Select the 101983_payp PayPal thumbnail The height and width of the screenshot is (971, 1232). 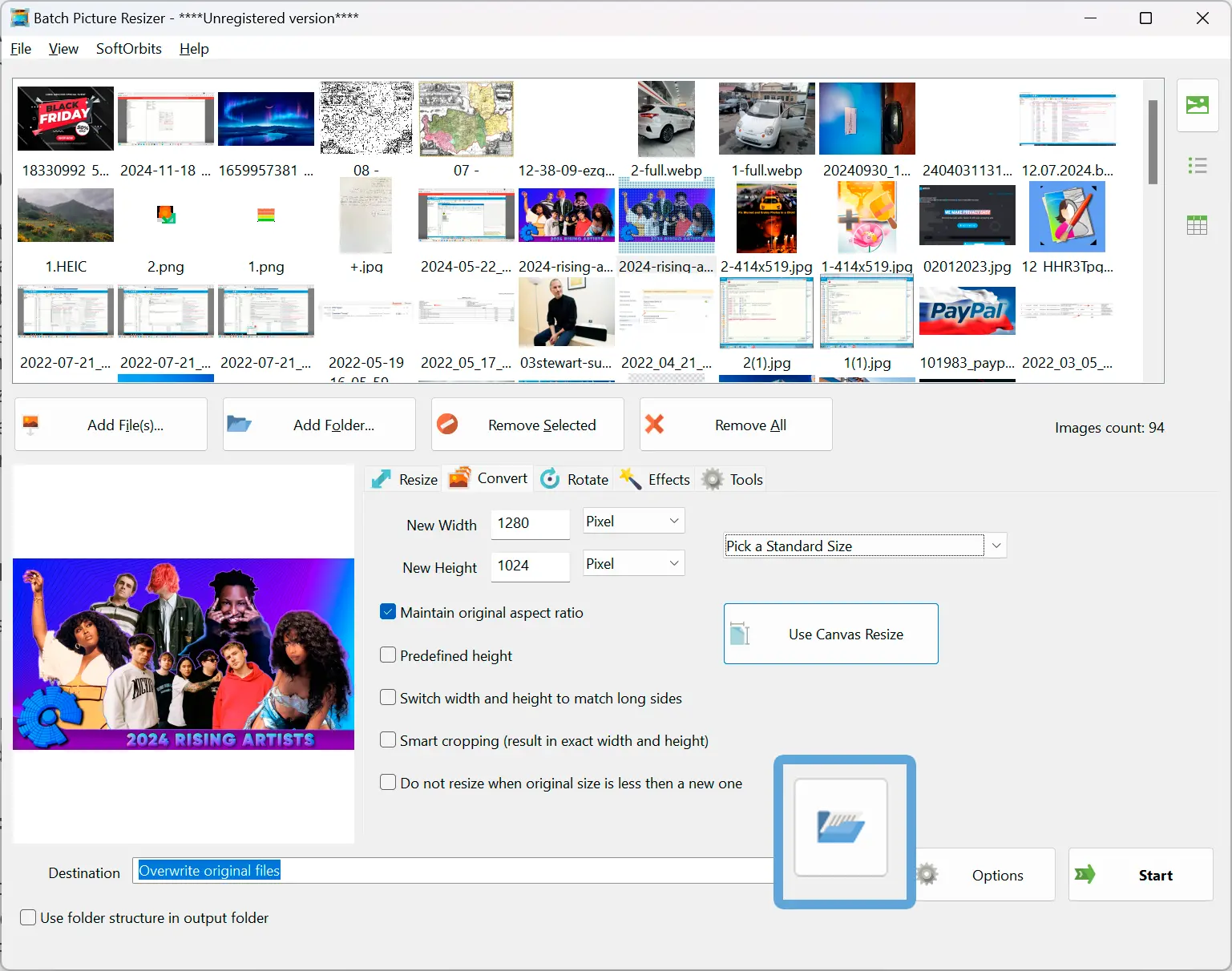click(x=967, y=311)
